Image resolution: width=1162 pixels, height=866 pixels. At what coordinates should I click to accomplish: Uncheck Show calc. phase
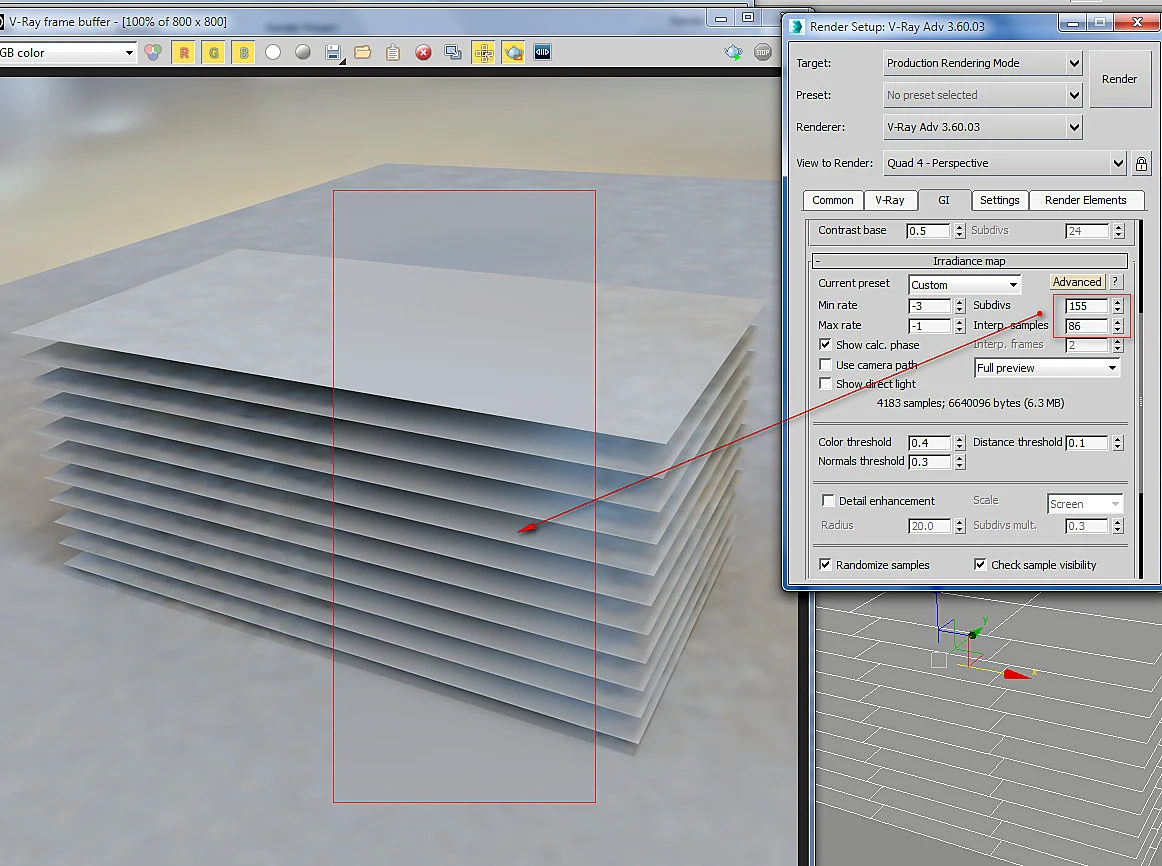tap(825, 344)
